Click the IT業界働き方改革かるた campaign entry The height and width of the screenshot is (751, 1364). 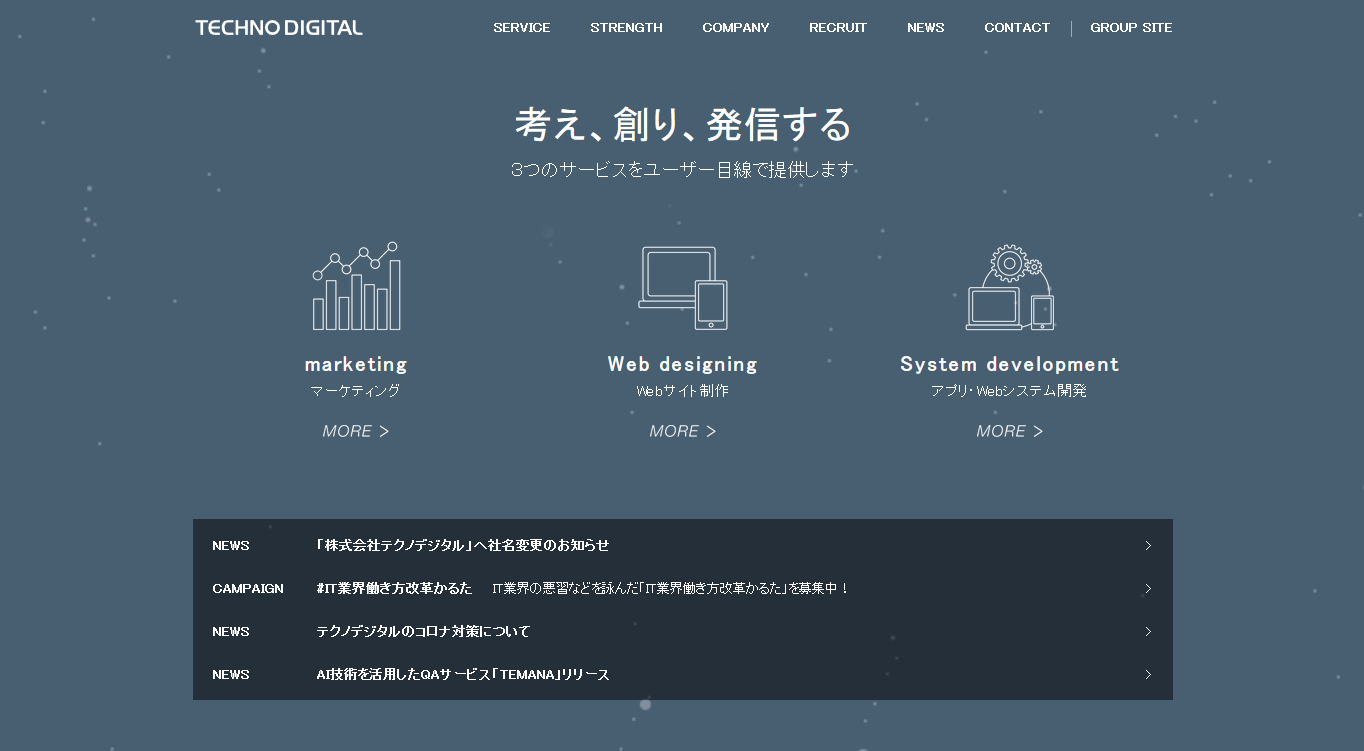click(x=394, y=588)
